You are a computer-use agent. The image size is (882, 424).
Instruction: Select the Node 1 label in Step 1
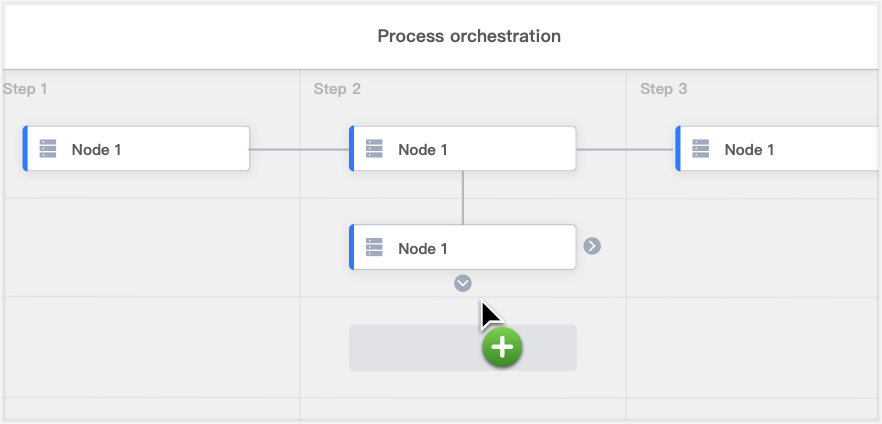[96, 150]
